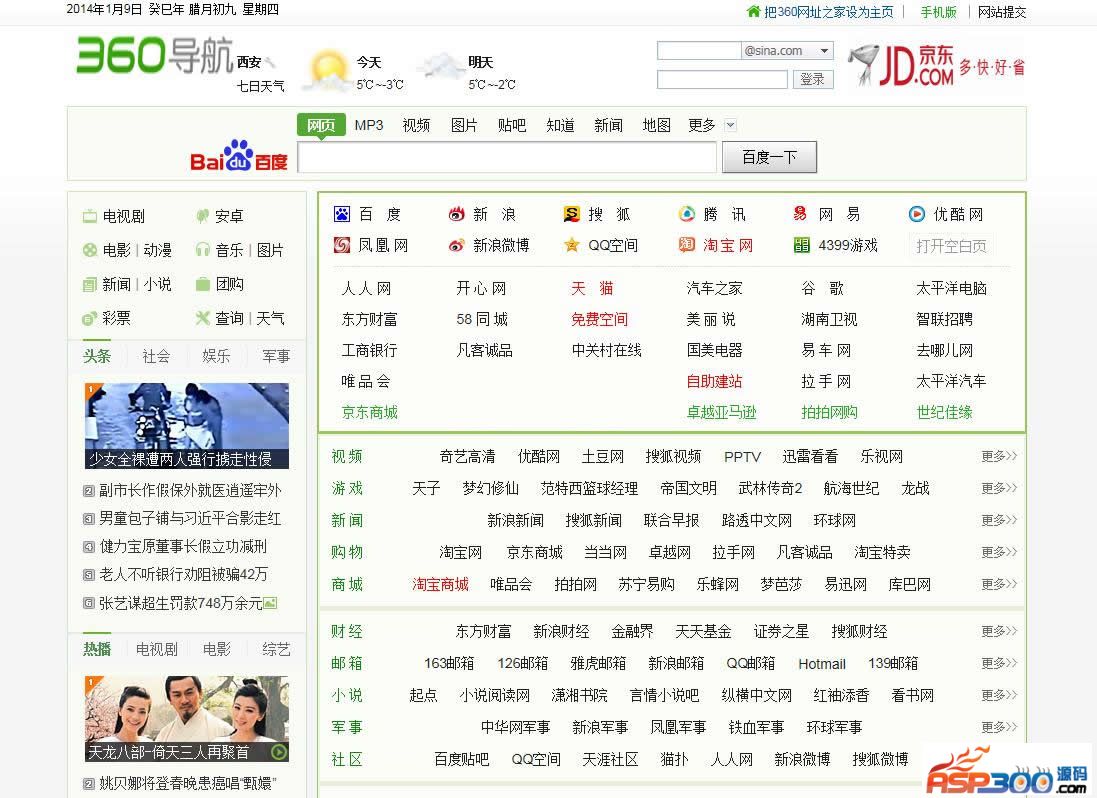
Task: Click the lottery icon beside 彩票
Action: point(90,318)
